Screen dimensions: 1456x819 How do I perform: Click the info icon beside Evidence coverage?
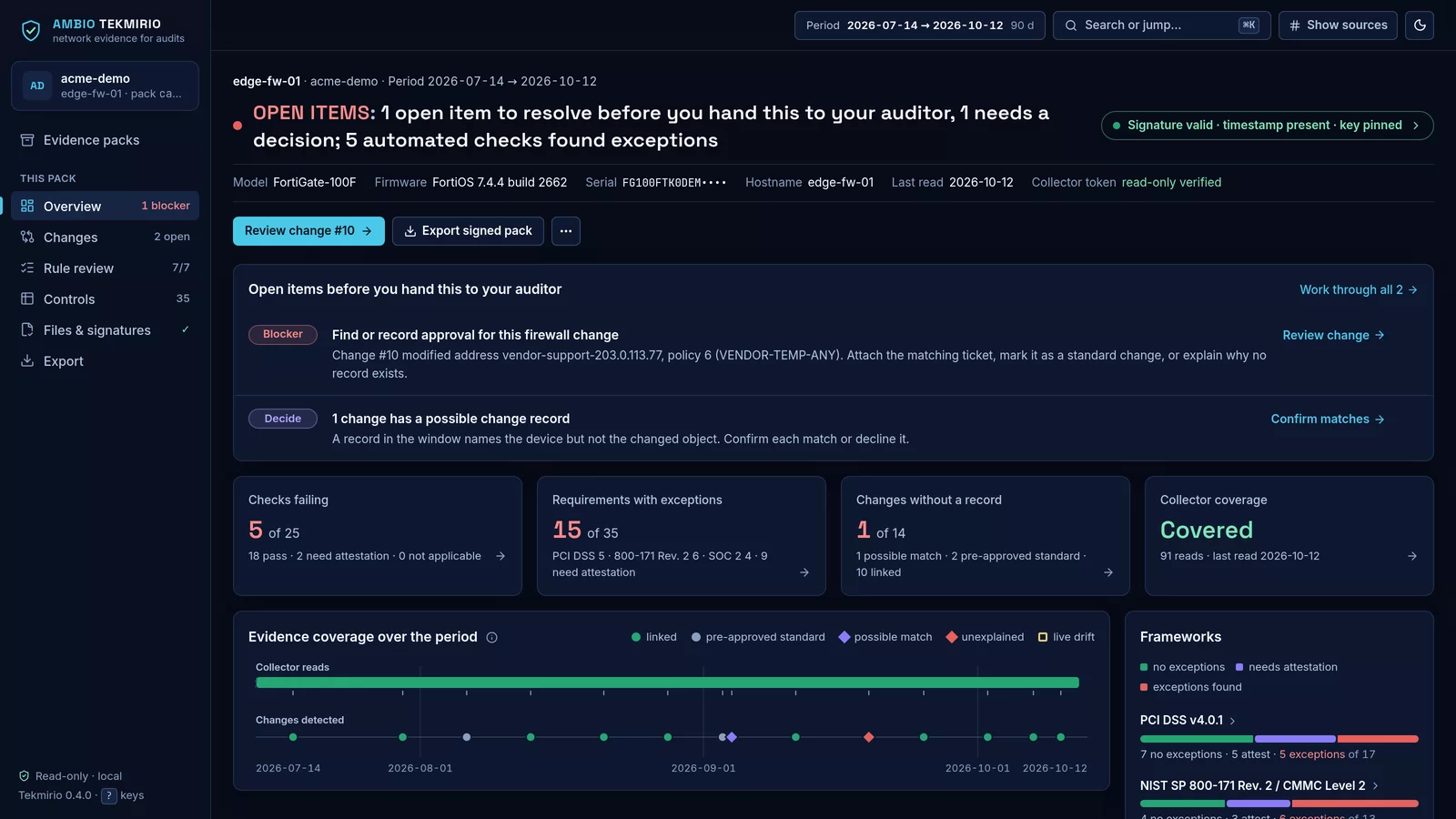[491, 637]
